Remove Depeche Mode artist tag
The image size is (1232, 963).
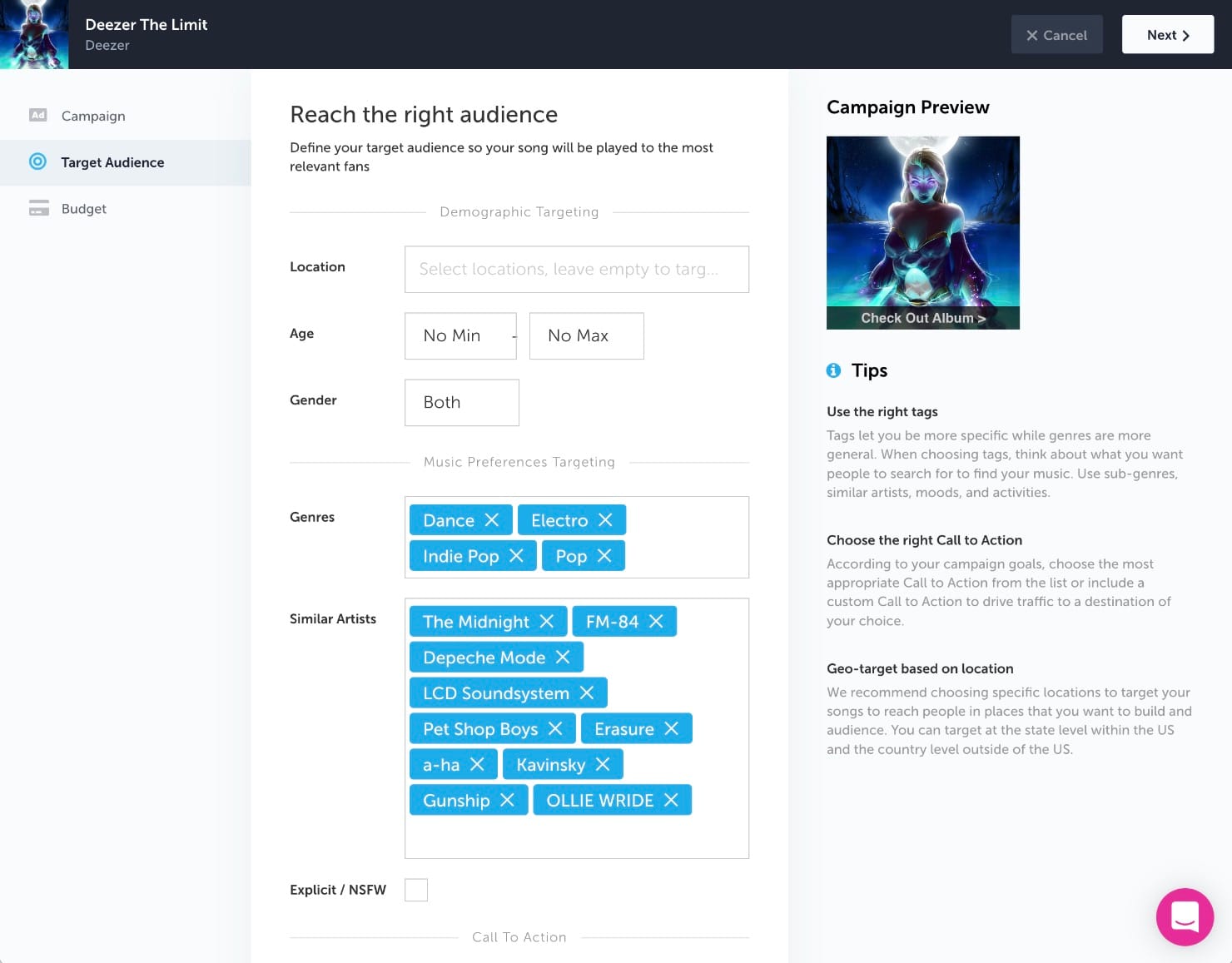pos(563,658)
